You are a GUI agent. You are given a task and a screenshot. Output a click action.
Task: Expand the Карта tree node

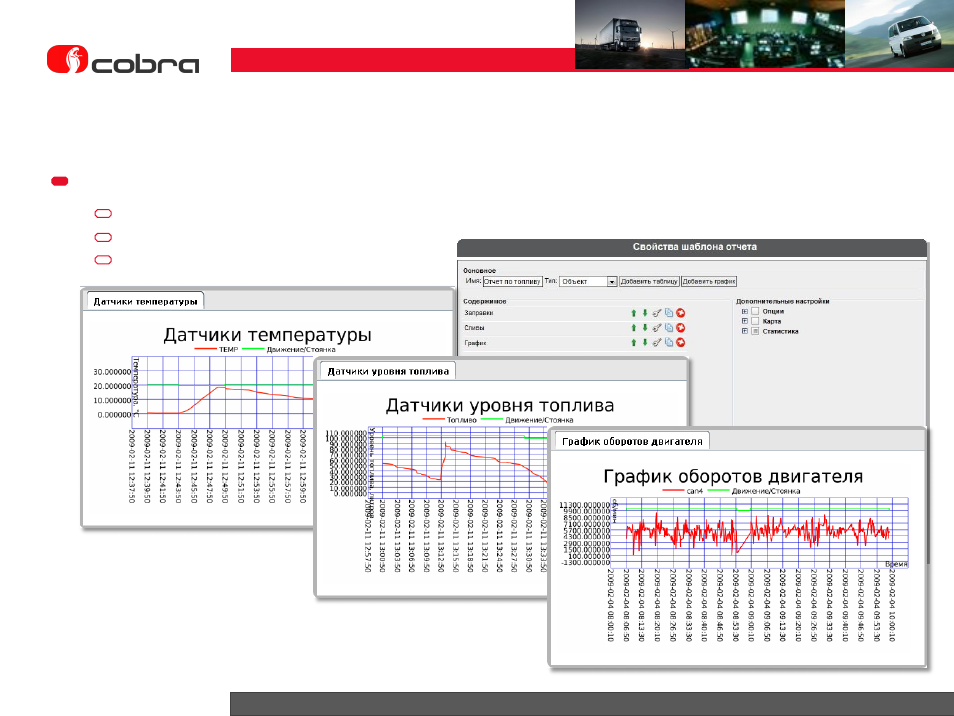pos(745,321)
